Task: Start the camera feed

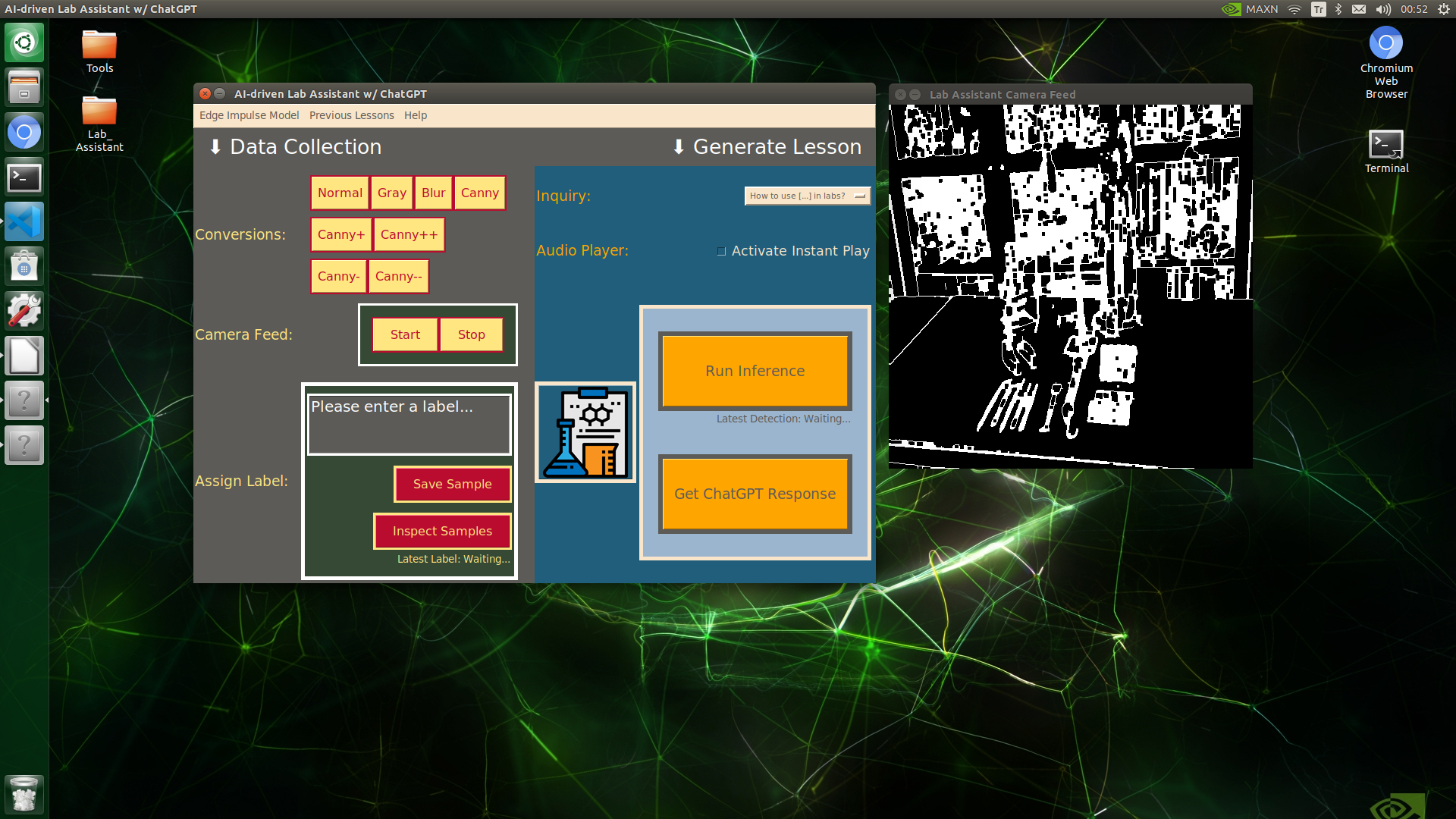Action: [x=405, y=334]
